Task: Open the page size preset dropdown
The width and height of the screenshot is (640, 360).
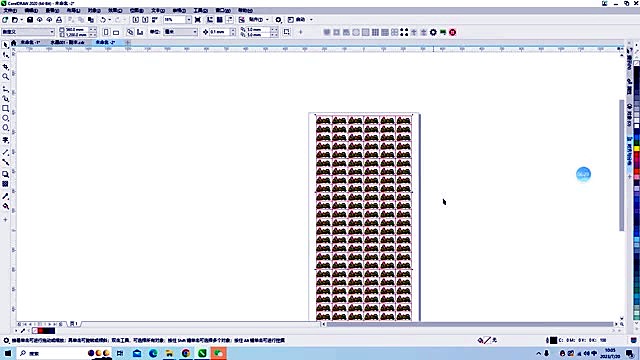Action: (52, 32)
